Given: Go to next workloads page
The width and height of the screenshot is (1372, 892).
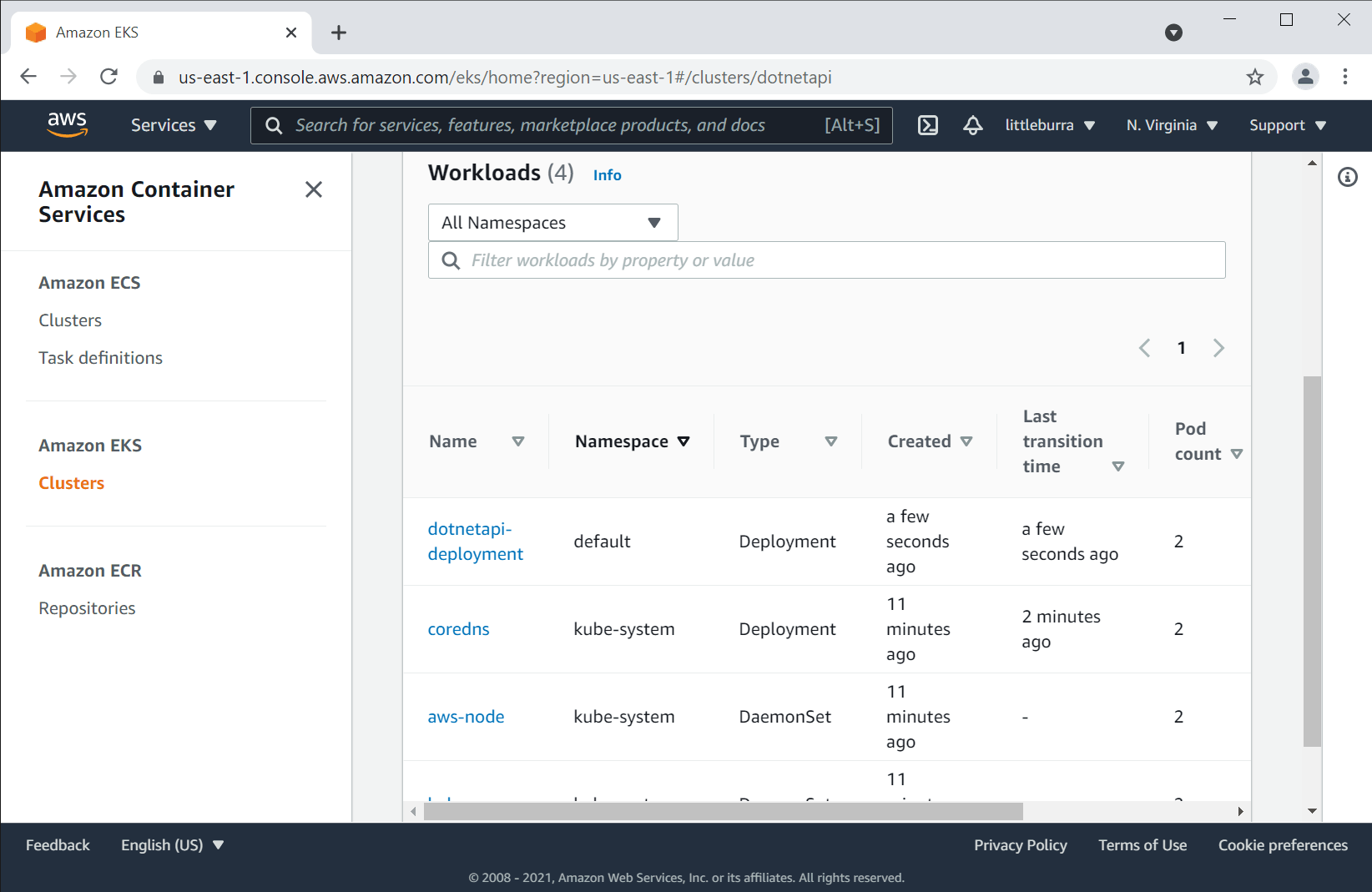Looking at the screenshot, I should pos(1218,348).
